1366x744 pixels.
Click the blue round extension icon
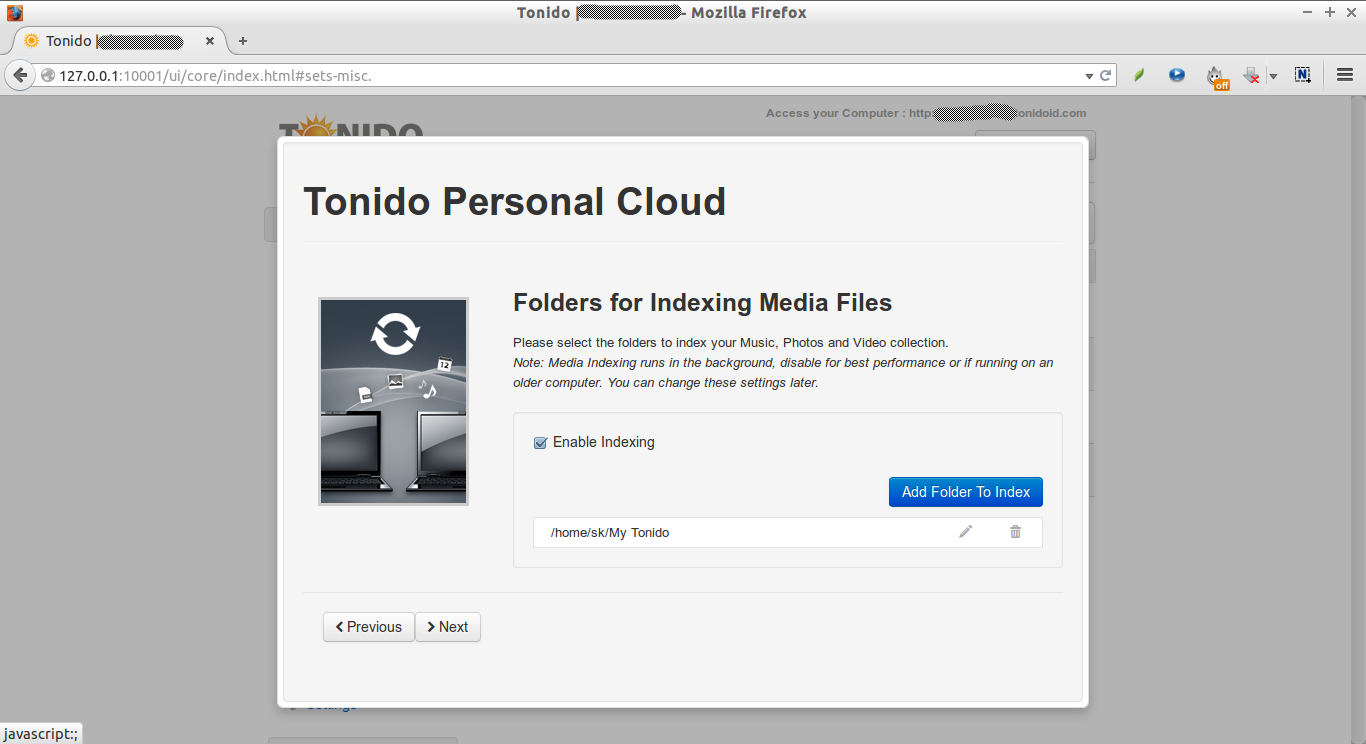click(1177, 75)
